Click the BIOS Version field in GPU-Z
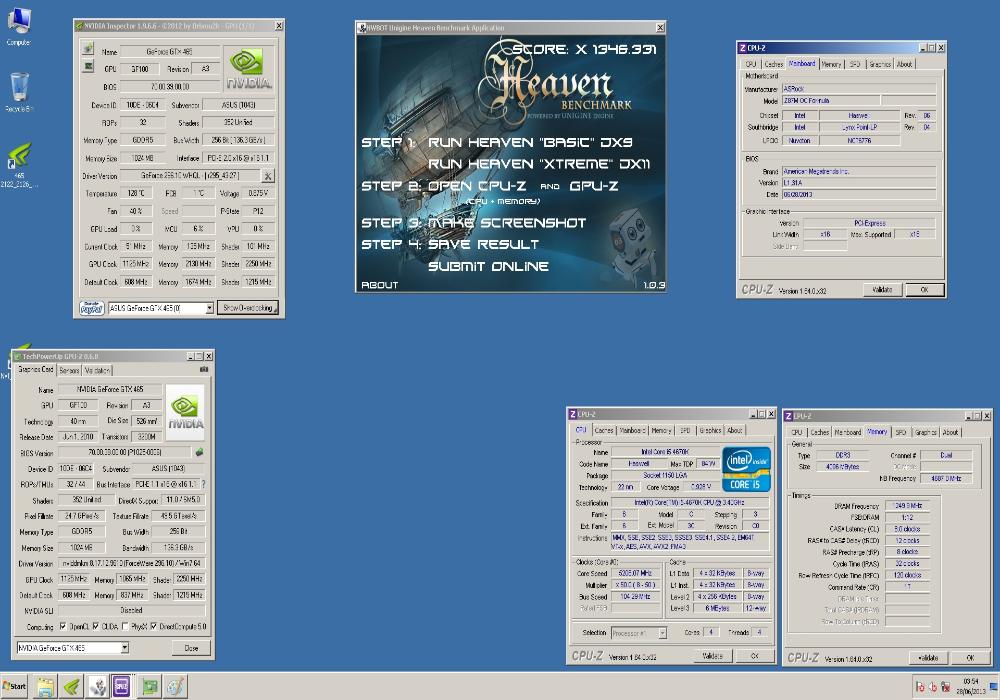Screen dimensions: 1000x700 tap(125, 452)
